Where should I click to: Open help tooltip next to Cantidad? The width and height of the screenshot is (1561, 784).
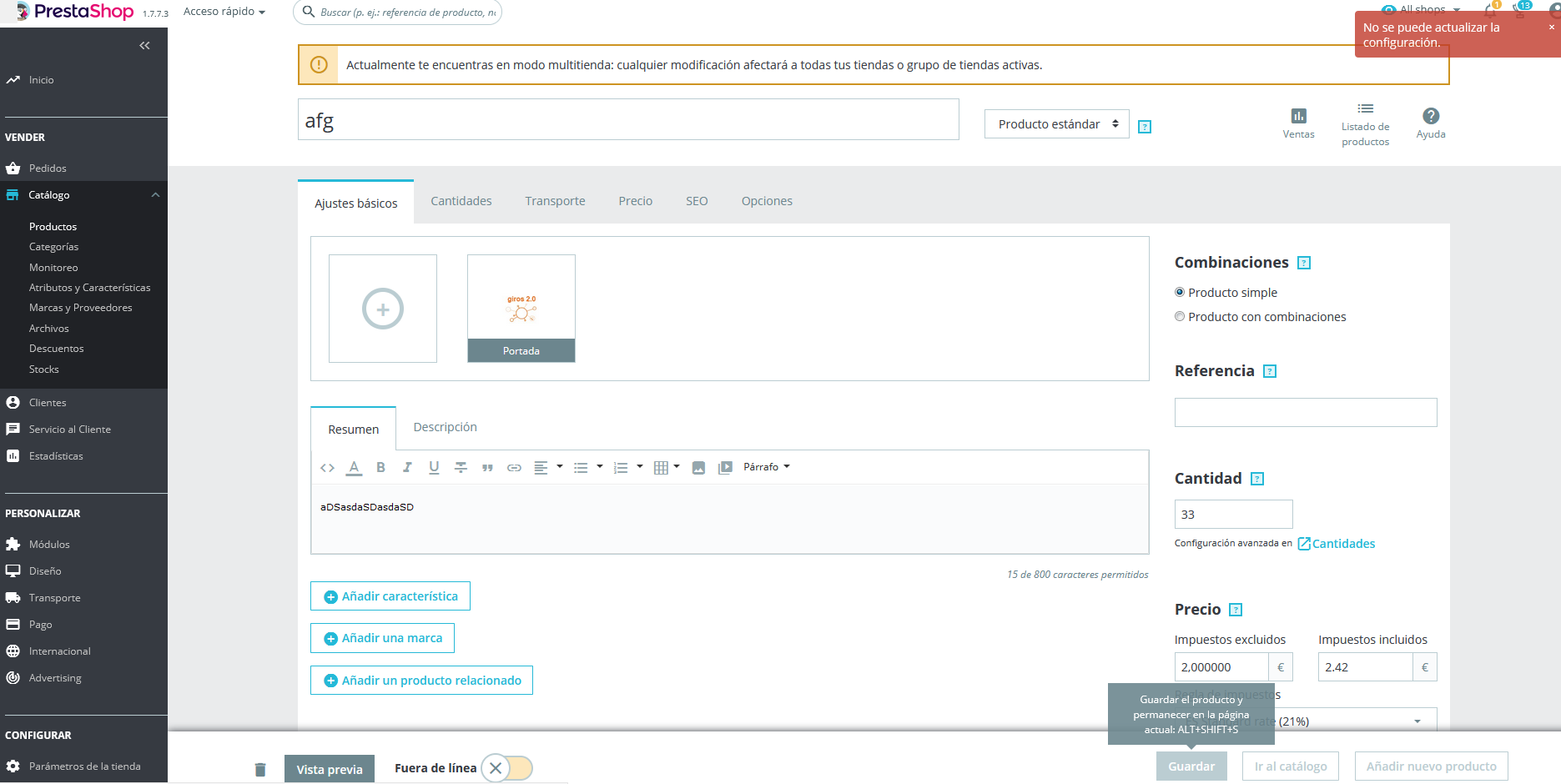pos(1257,479)
